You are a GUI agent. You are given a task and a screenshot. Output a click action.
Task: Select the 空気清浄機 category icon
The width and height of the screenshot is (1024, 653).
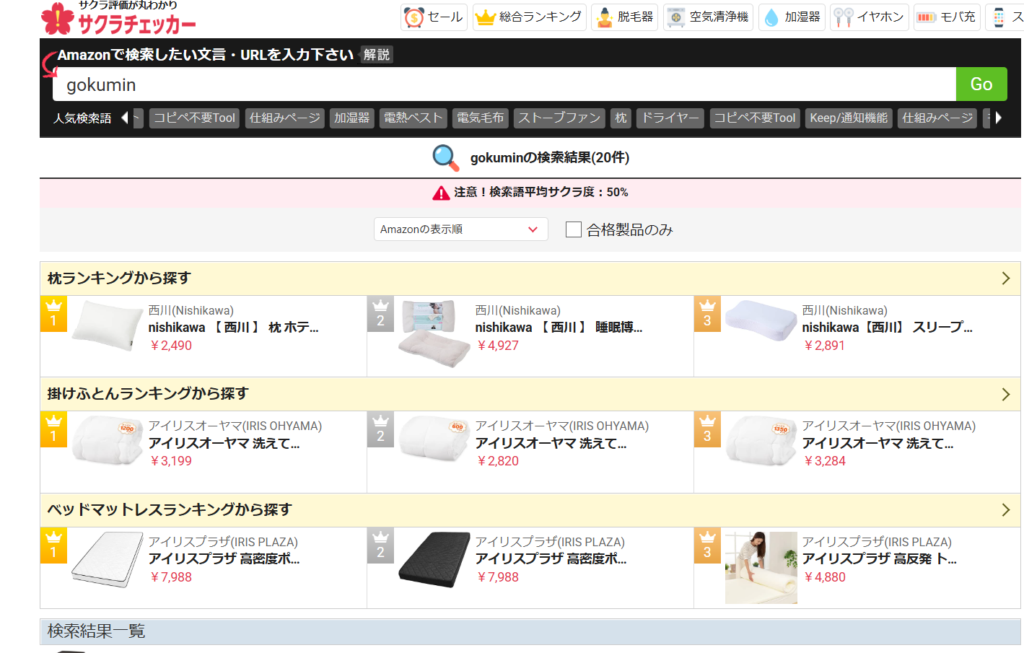(707, 17)
